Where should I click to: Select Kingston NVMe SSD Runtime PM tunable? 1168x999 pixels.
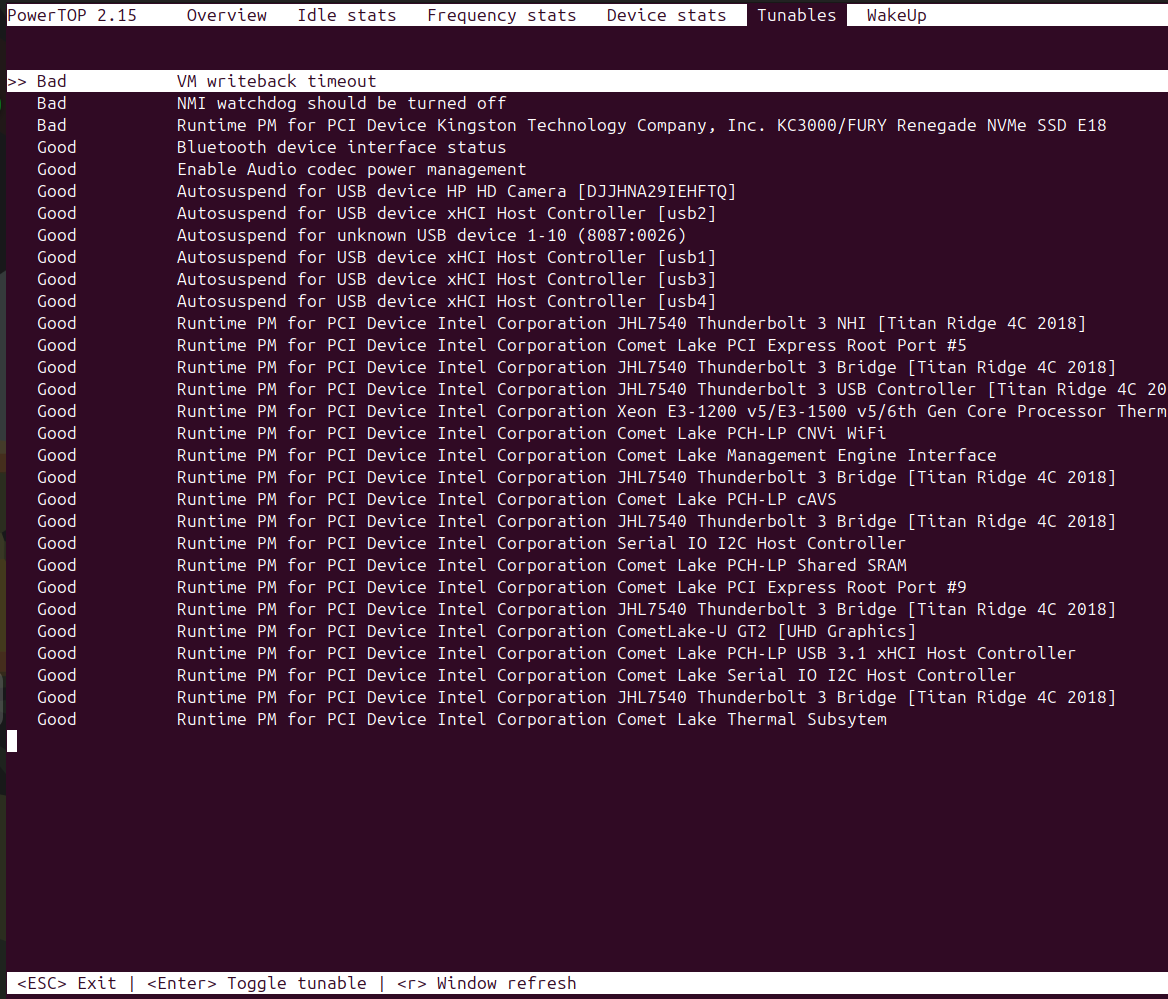click(640, 126)
